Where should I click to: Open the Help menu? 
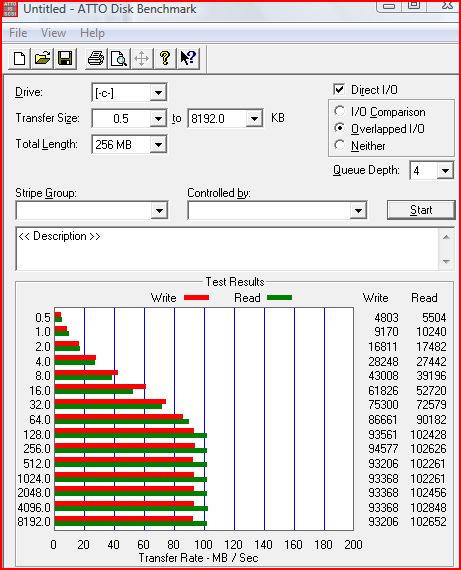click(x=92, y=33)
